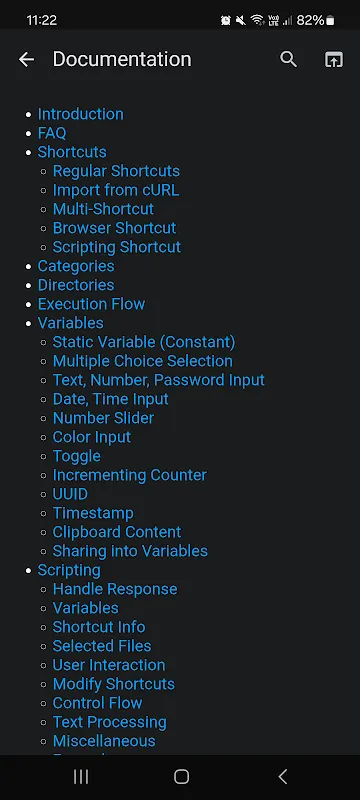Open the FAQ link
This screenshot has width=360, height=800.
click(x=52, y=133)
